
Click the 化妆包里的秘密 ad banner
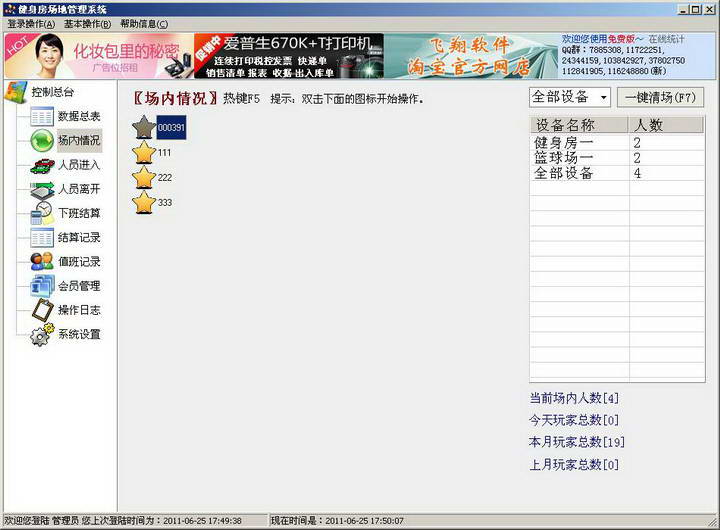pyautogui.click(x=99, y=56)
